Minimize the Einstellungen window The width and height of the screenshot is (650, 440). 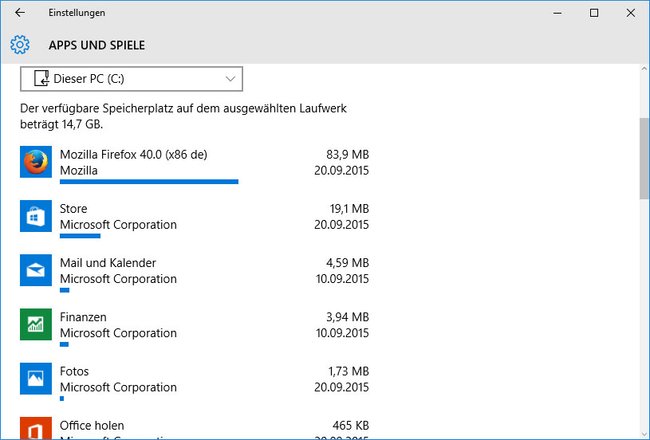(557, 13)
